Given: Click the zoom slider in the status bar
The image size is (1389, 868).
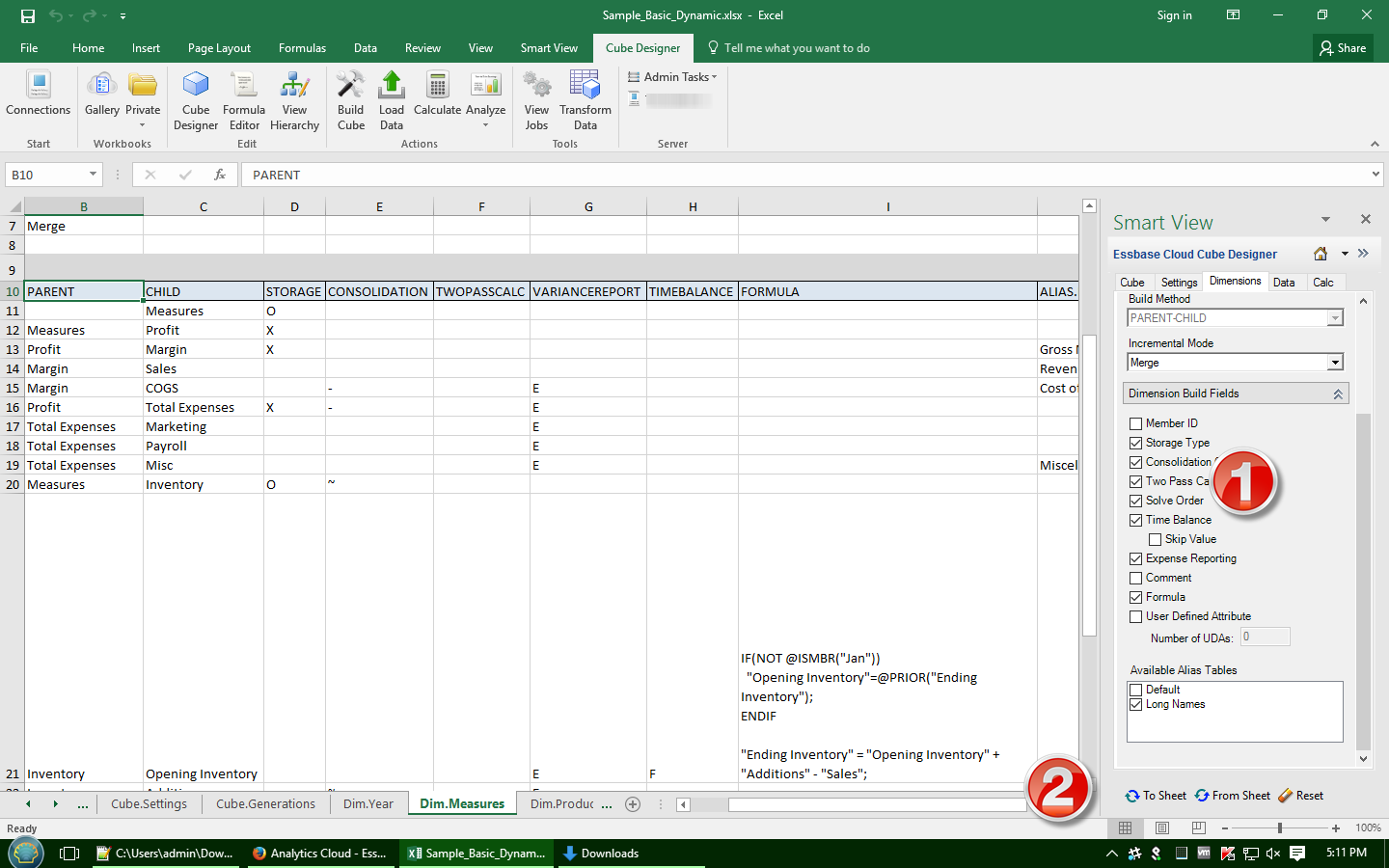Looking at the screenshot, I should pos(1280,827).
